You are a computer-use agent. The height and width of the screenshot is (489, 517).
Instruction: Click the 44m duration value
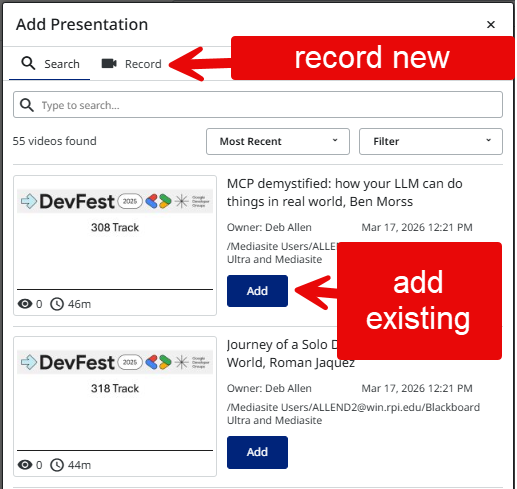79,465
